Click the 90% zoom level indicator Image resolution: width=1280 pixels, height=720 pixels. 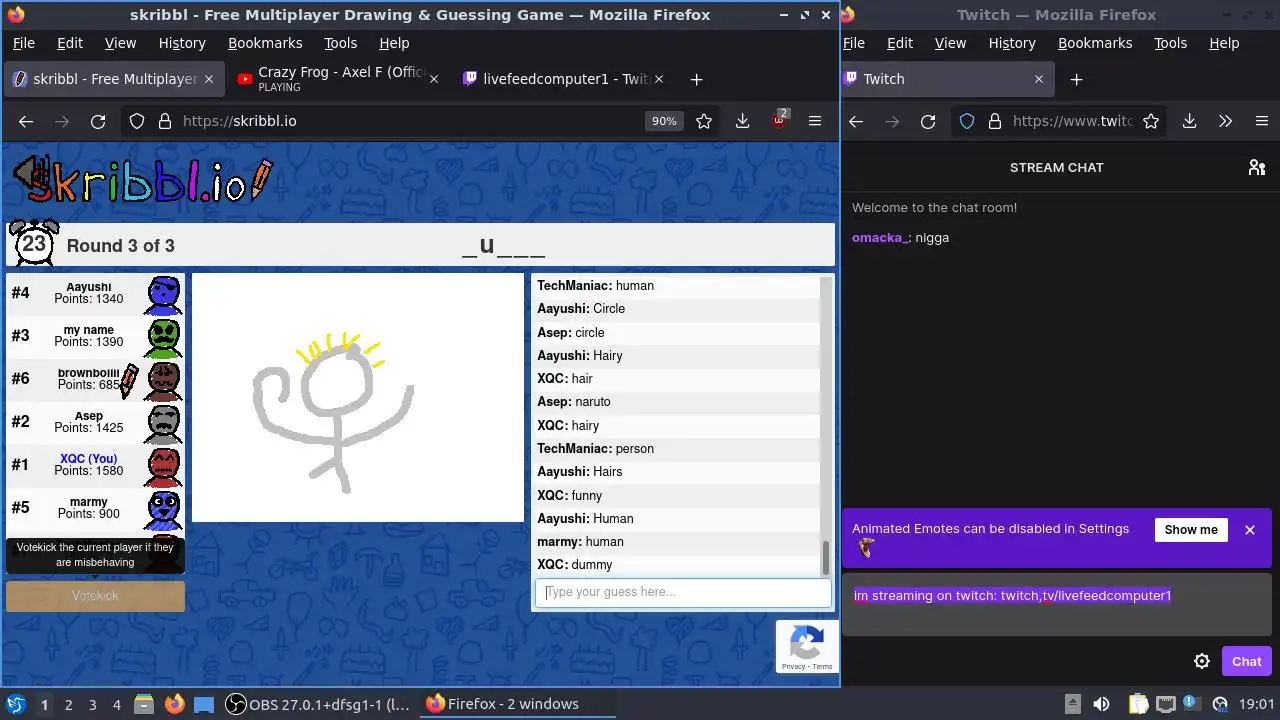(664, 121)
